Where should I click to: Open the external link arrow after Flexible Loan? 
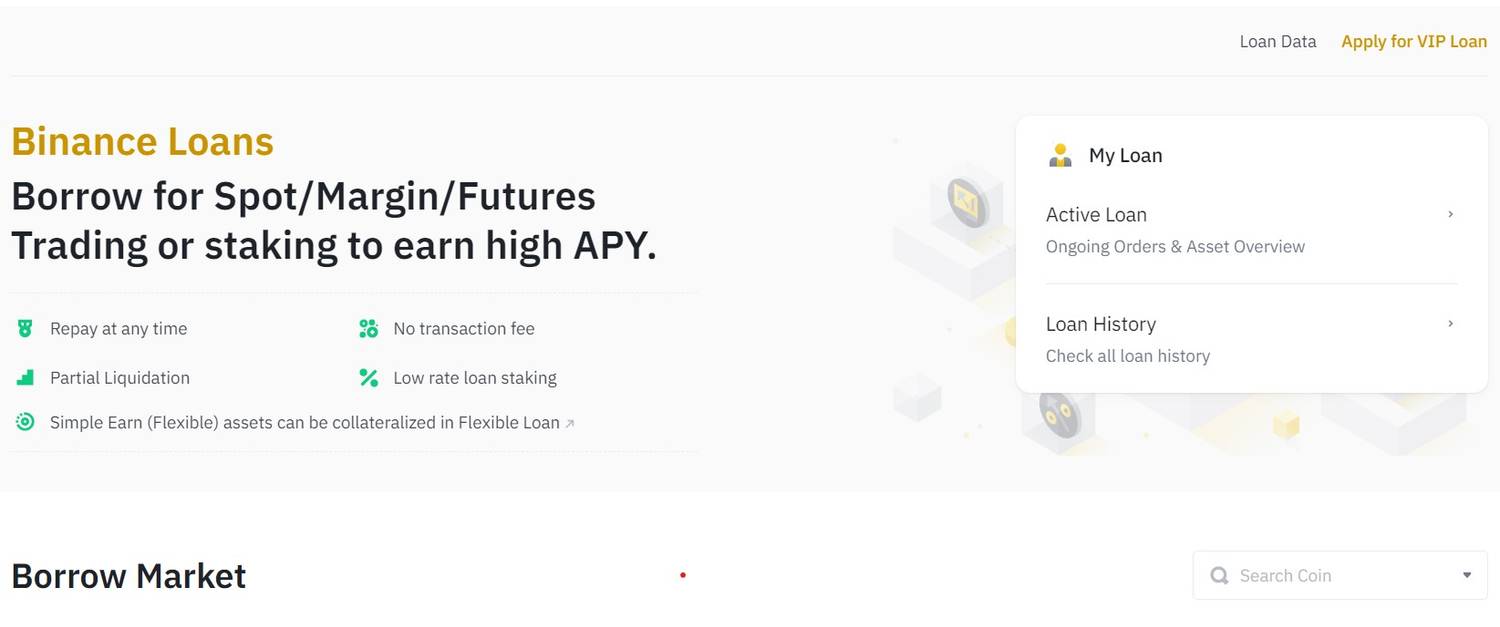pyautogui.click(x=570, y=423)
